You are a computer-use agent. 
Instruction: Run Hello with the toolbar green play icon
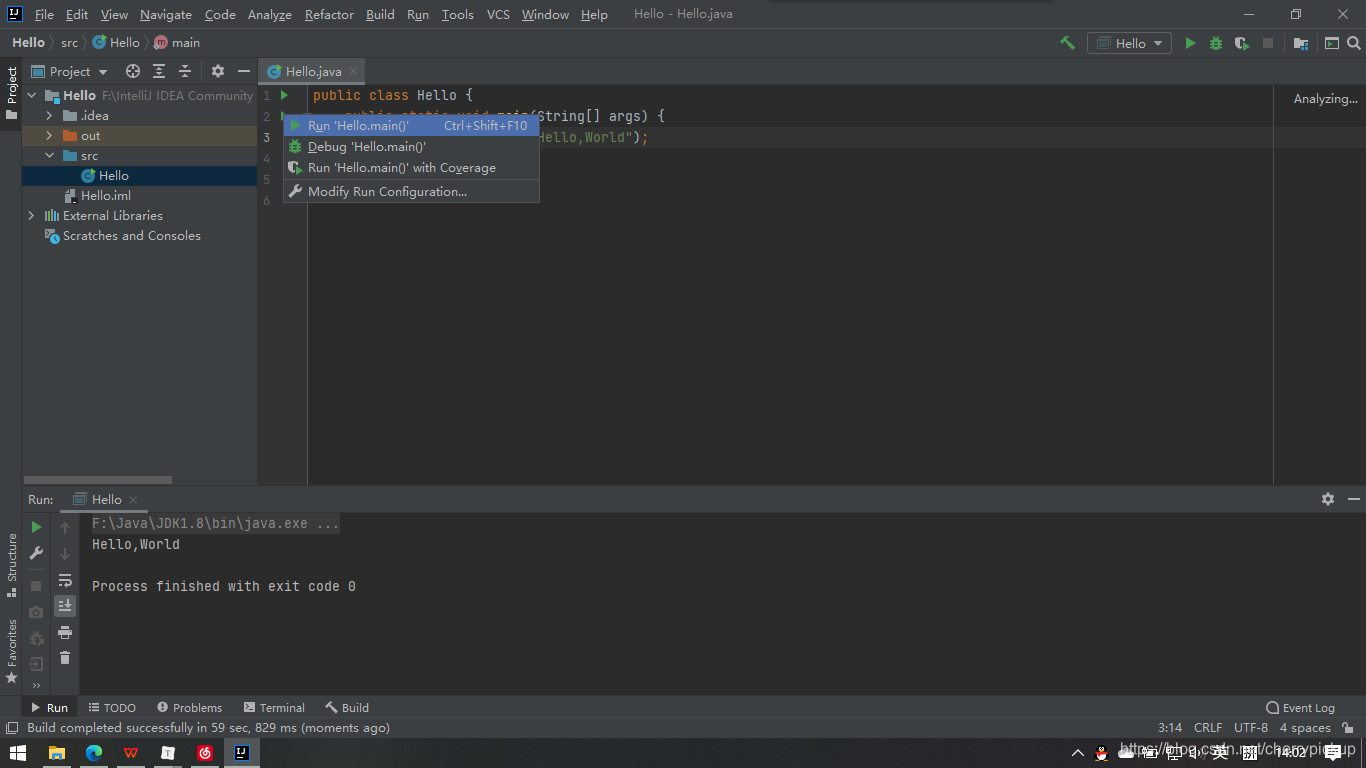point(1190,43)
